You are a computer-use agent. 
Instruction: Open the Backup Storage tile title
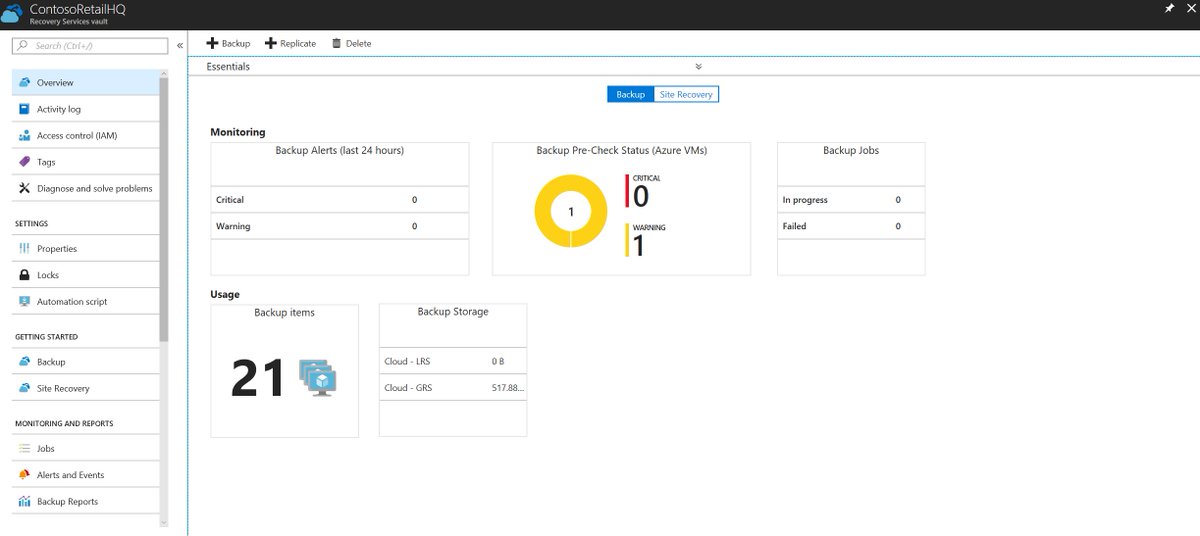coord(453,312)
